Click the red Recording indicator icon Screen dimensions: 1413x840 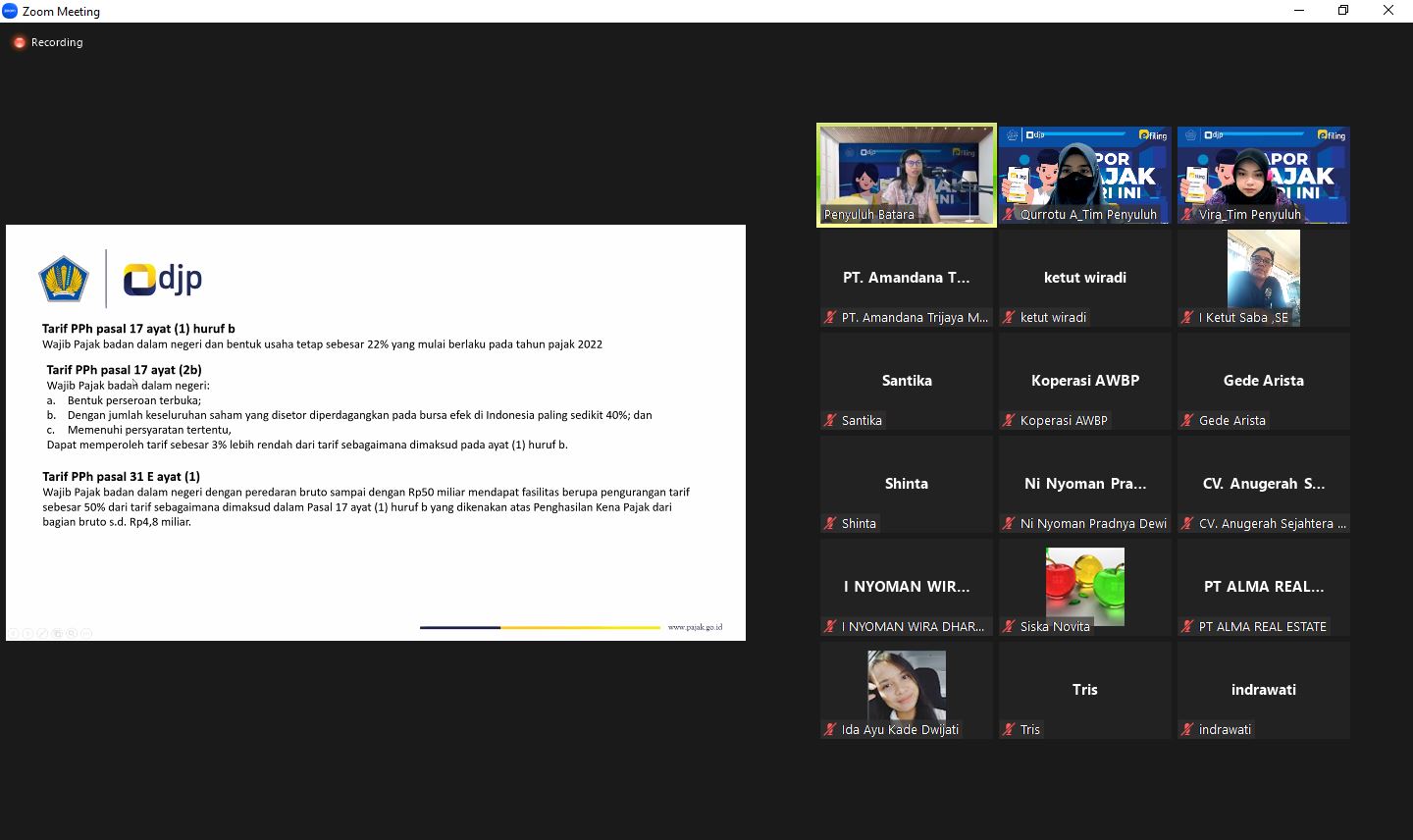tap(19, 42)
